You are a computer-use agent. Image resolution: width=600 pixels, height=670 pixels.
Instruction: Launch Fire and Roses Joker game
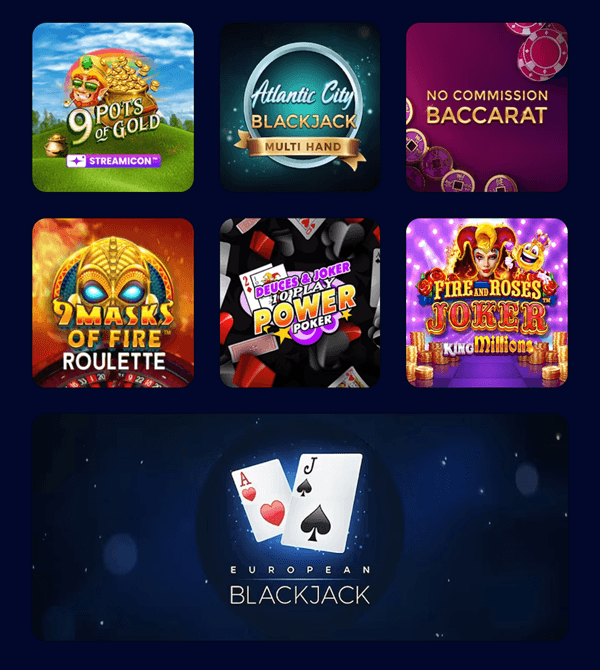(x=487, y=303)
